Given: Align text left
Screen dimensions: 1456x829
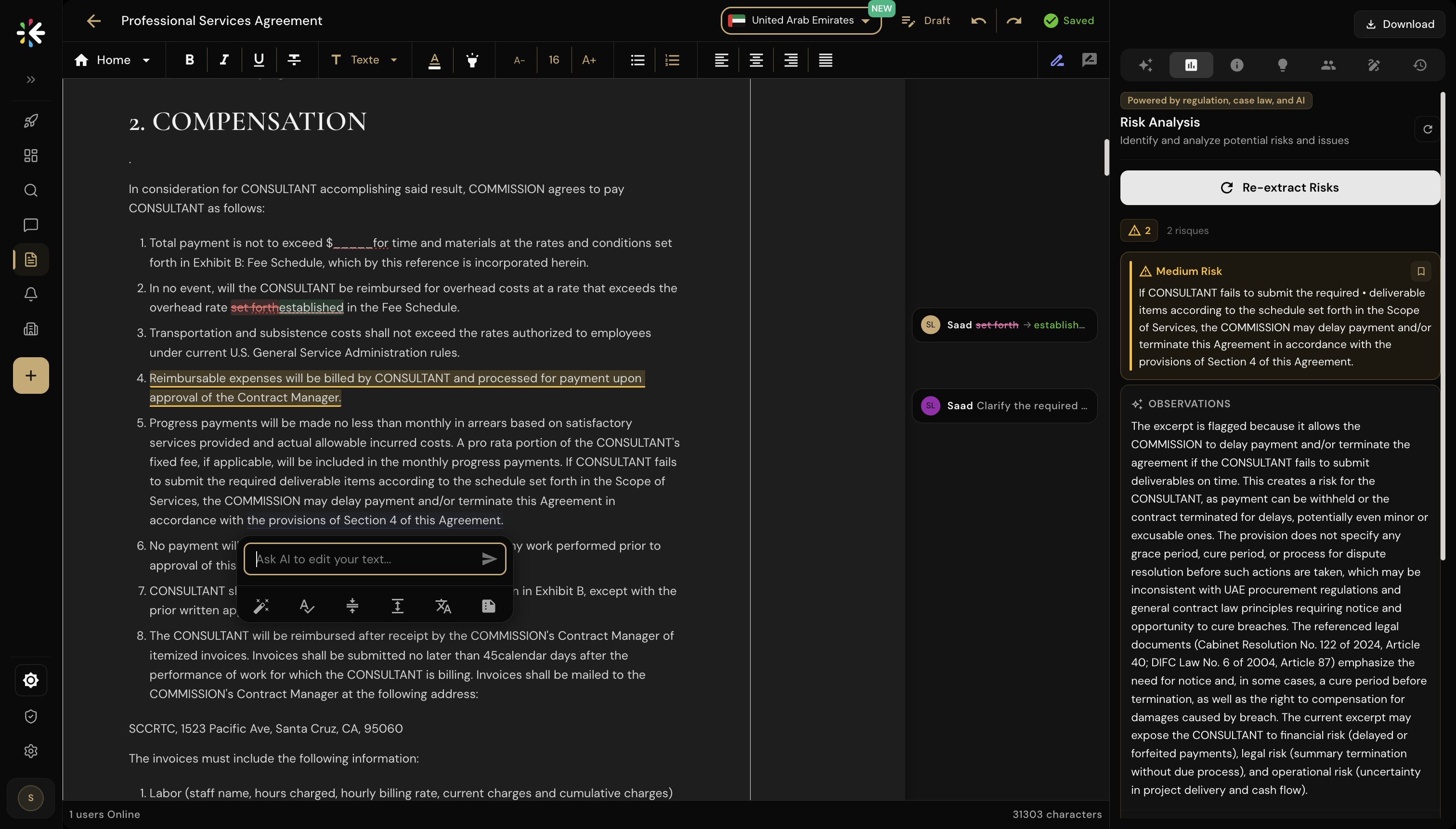Looking at the screenshot, I should [721, 60].
